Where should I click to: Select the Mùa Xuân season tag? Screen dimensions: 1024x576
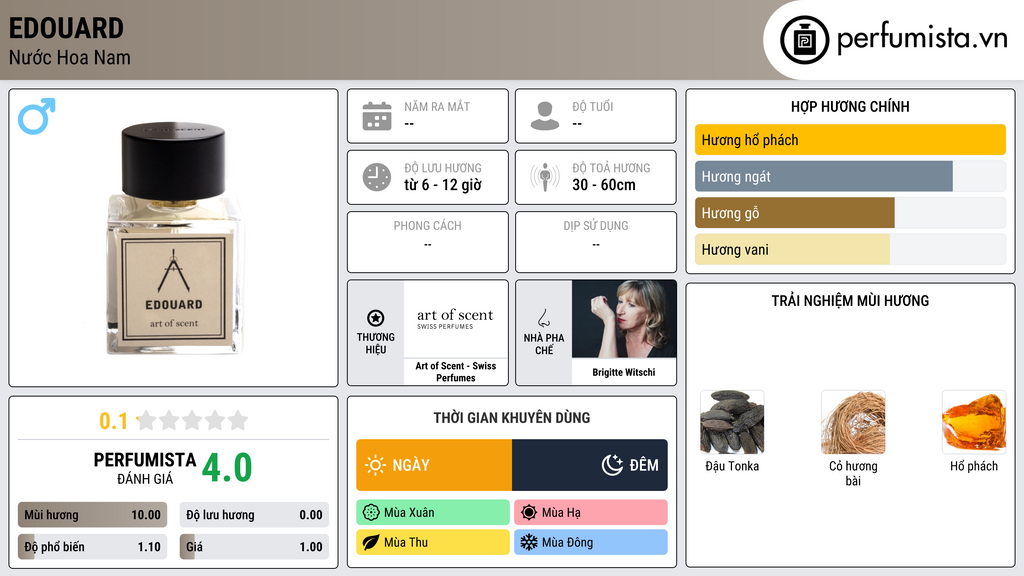(433, 513)
